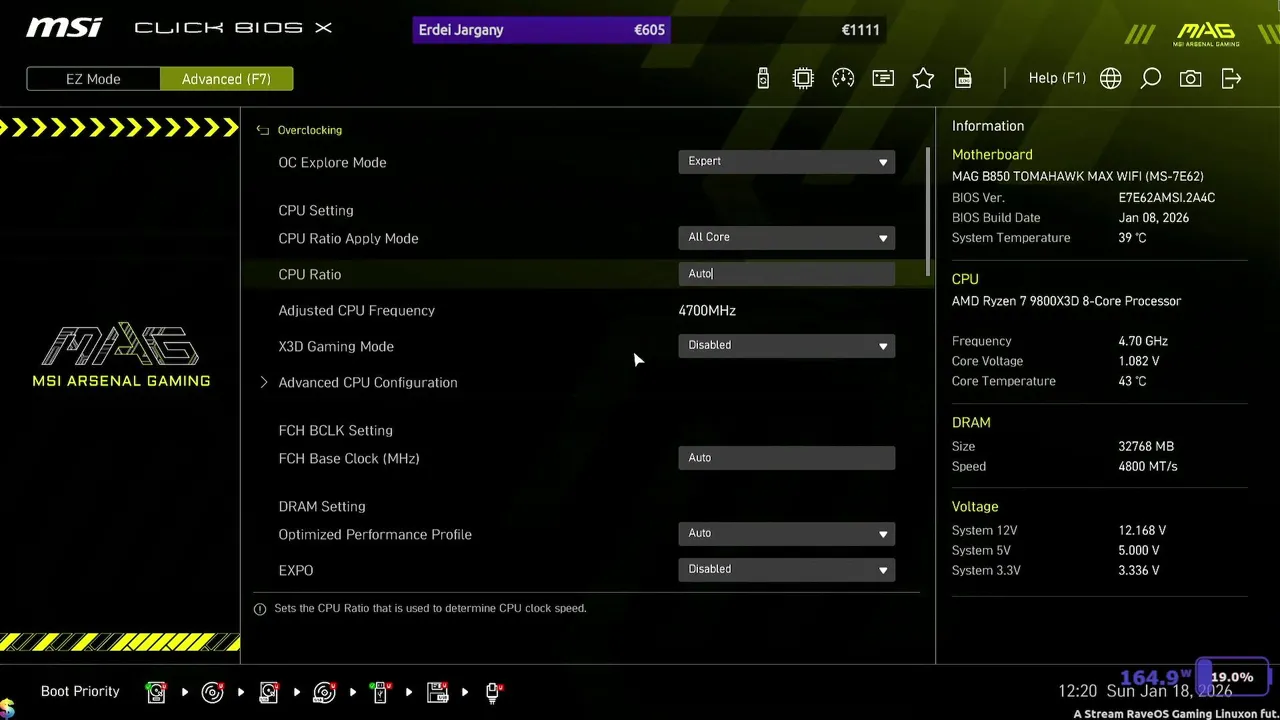Image resolution: width=1280 pixels, height=720 pixels.
Task: Click the System Temperature 39 °C value
Action: (x=1132, y=238)
